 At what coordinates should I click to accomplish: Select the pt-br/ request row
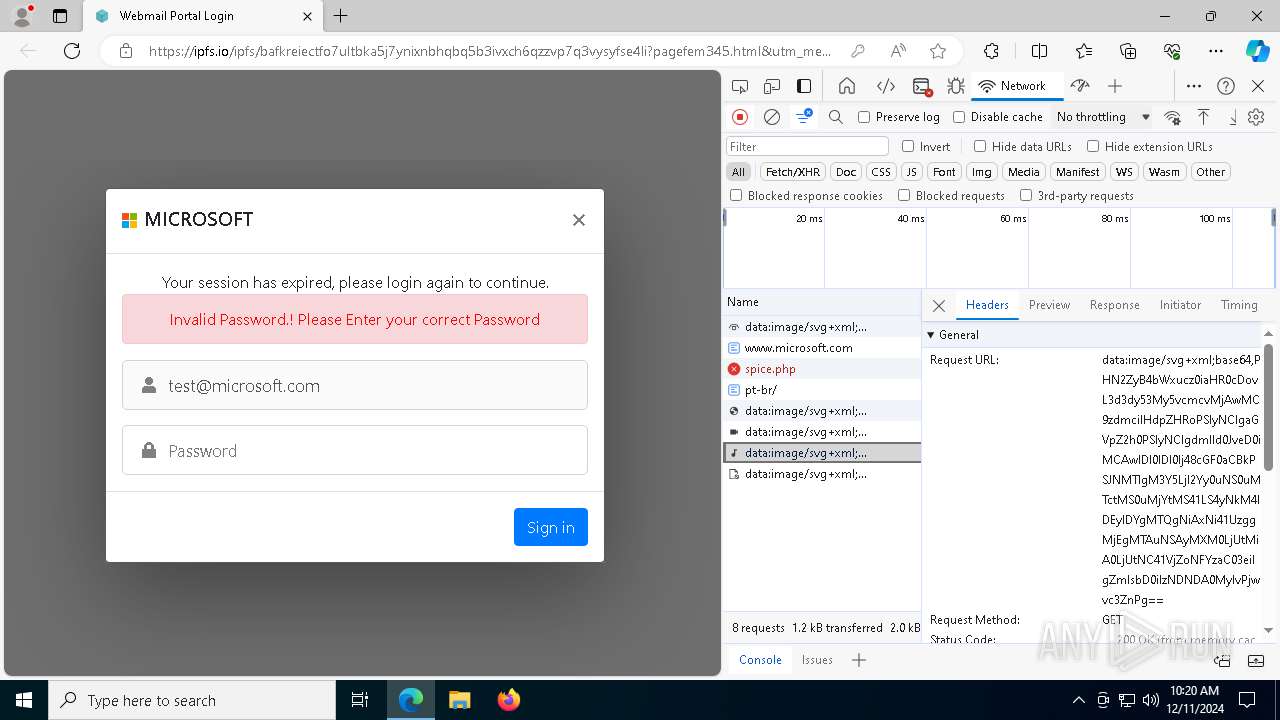pos(822,390)
